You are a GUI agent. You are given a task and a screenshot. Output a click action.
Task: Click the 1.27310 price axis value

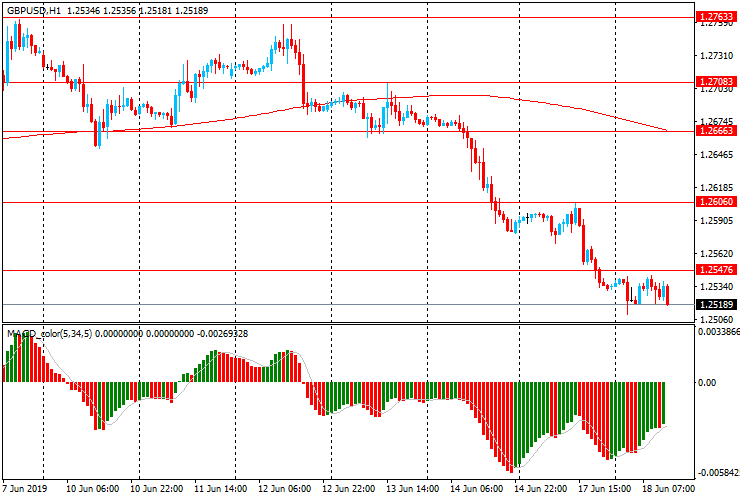(x=716, y=56)
